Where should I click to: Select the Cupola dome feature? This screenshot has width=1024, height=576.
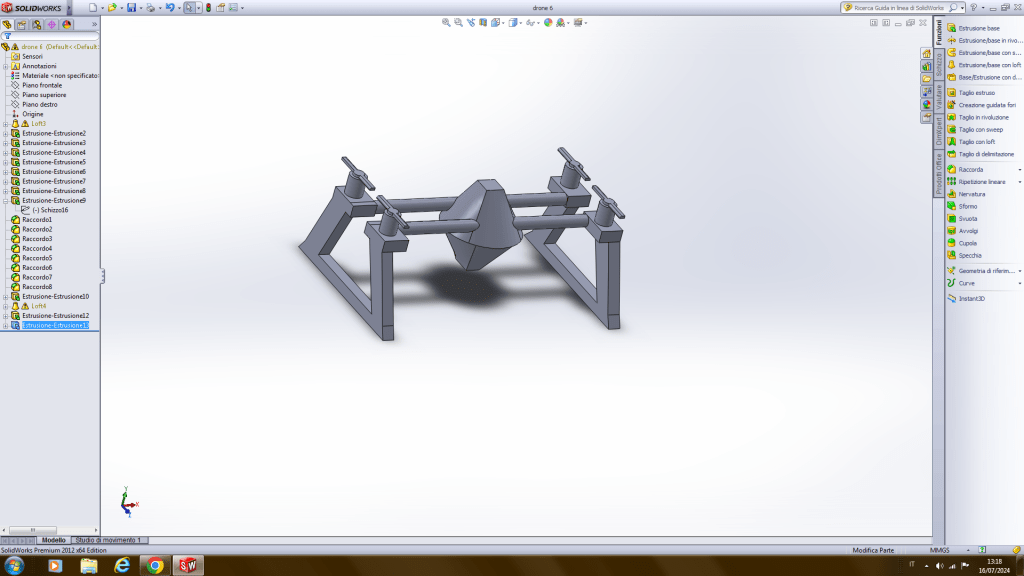point(968,243)
